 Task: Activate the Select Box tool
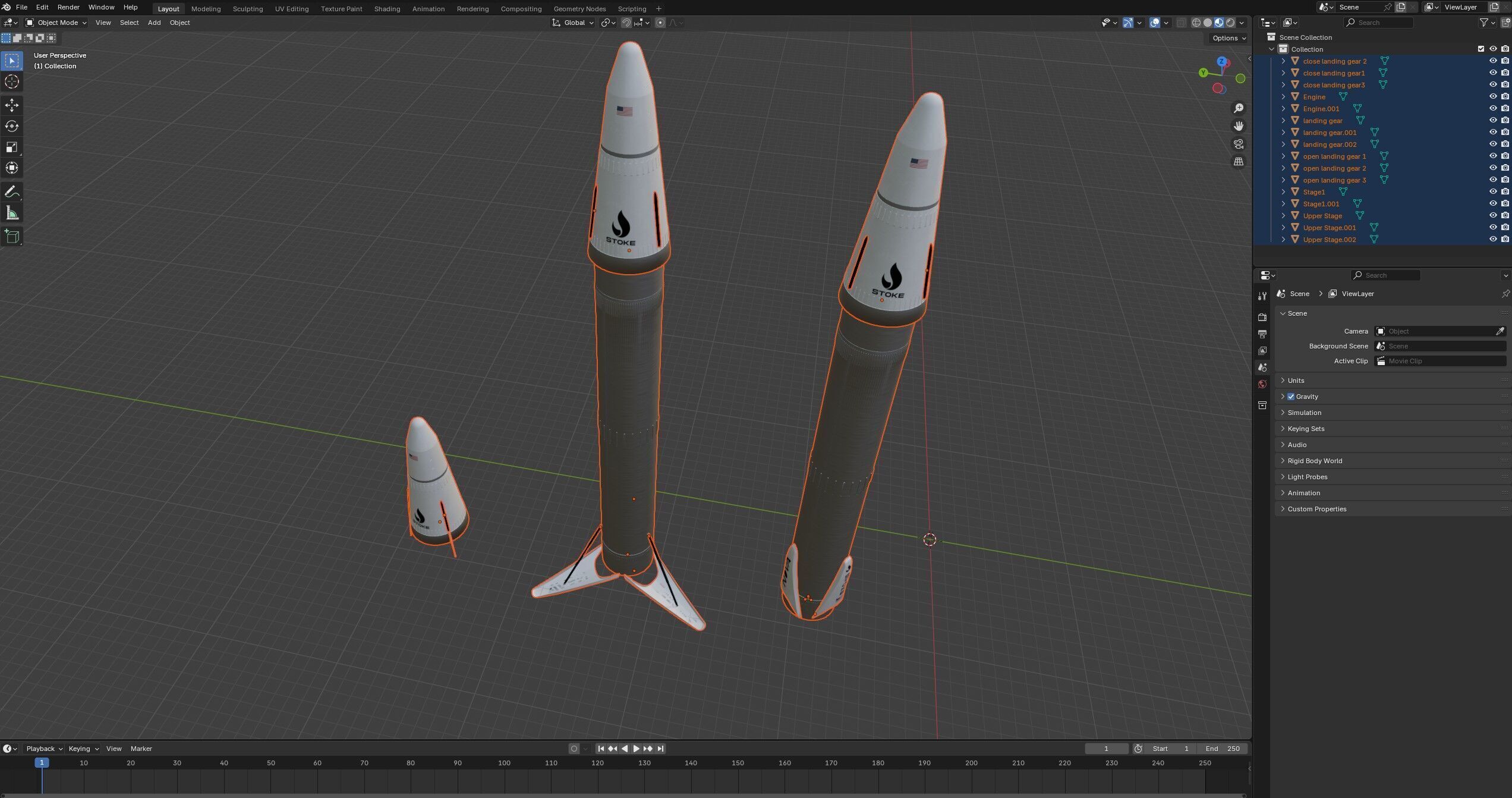point(12,61)
